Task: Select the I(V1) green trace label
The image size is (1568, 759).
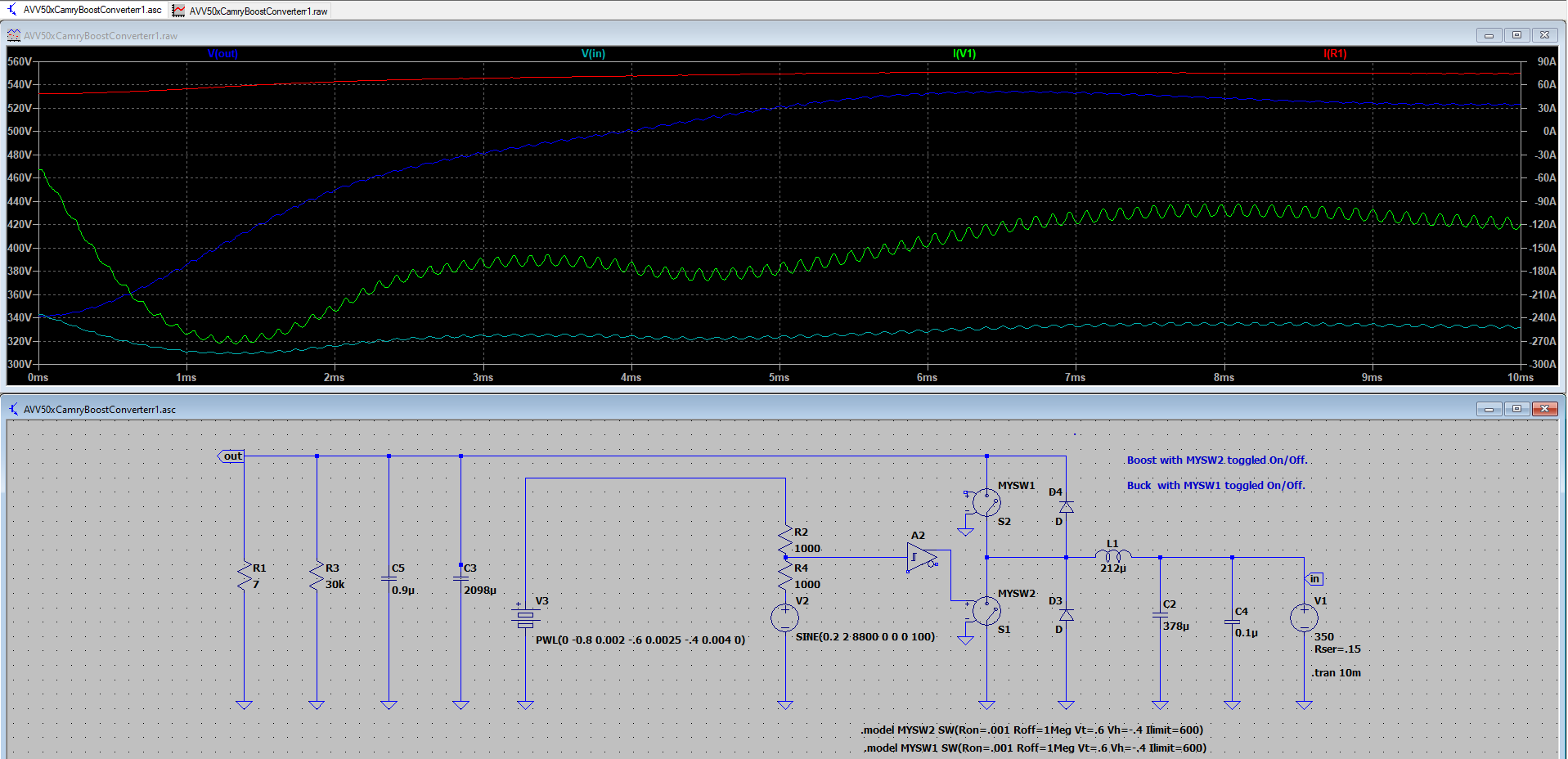Action: click(x=964, y=54)
